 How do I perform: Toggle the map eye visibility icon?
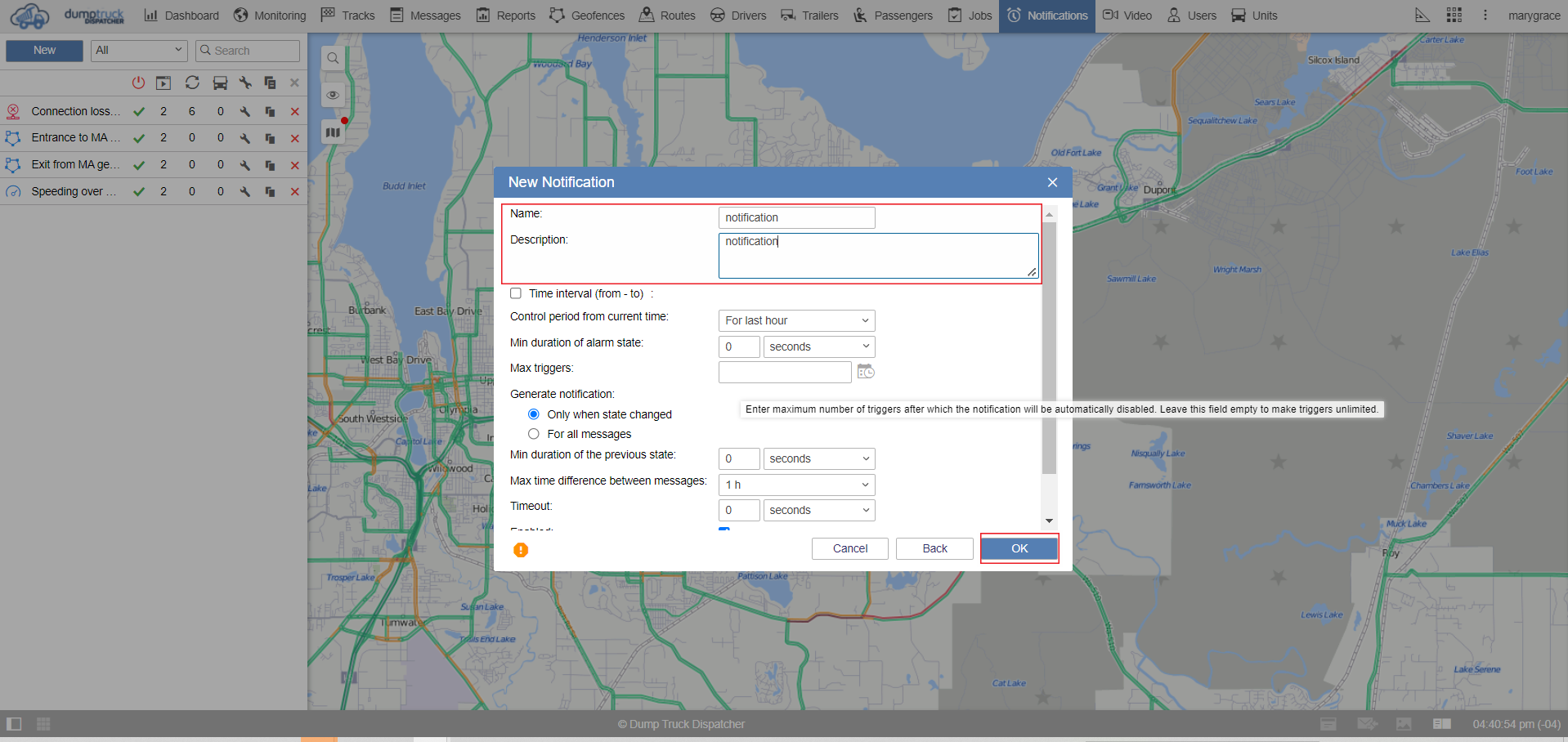pyautogui.click(x=333, y=95)
